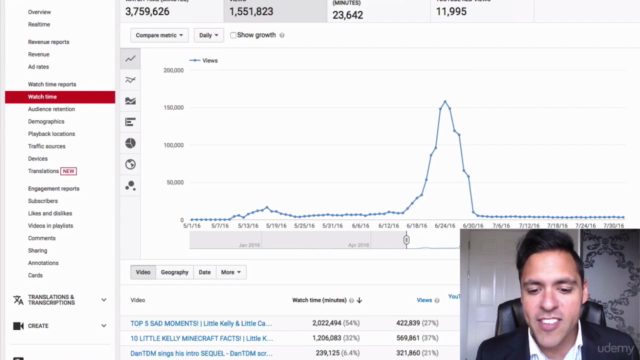The image size is (640, 360).
Task: Click the Translations & Transcriptions icon
Action: click(18, 300)
